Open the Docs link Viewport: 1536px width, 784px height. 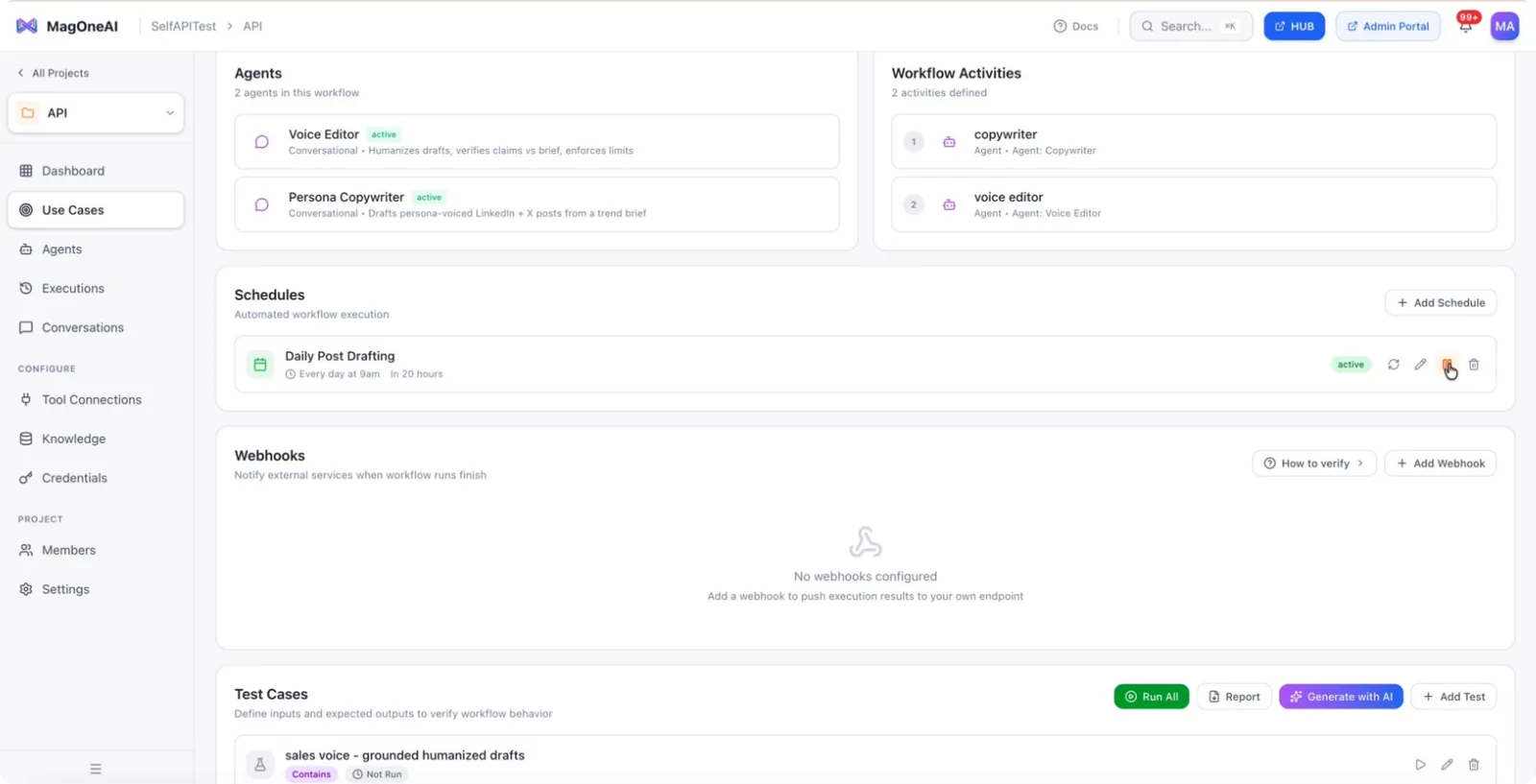[1075, 26]
